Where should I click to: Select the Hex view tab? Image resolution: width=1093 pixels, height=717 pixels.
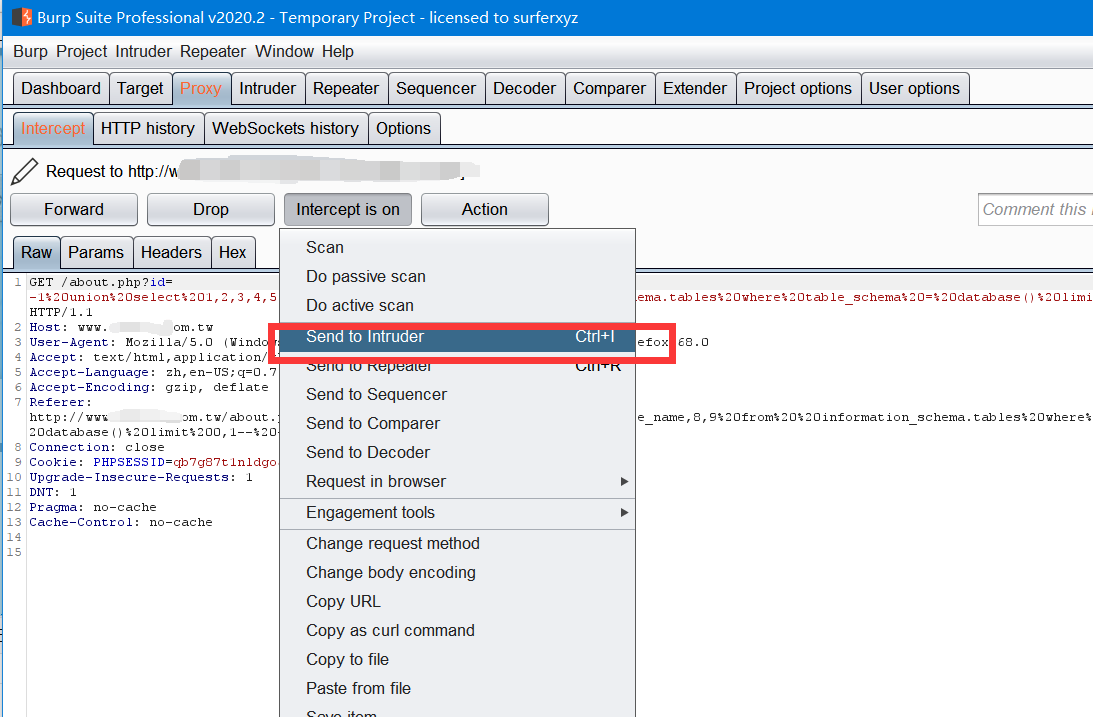(233, 252)
